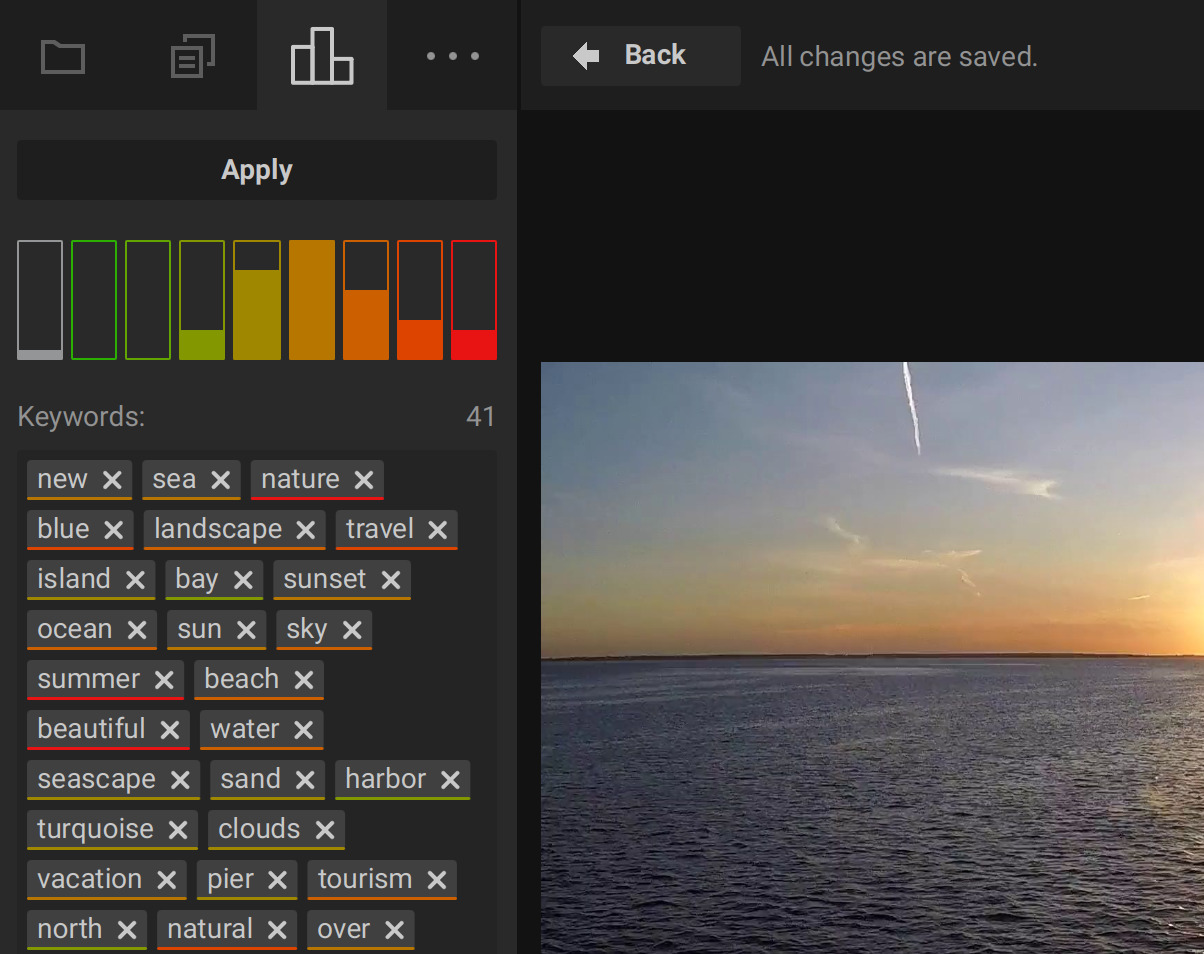Screen dimensions: 1204x954
Task: Delete the 'sunset' keyword using its X
Action: 391,580
